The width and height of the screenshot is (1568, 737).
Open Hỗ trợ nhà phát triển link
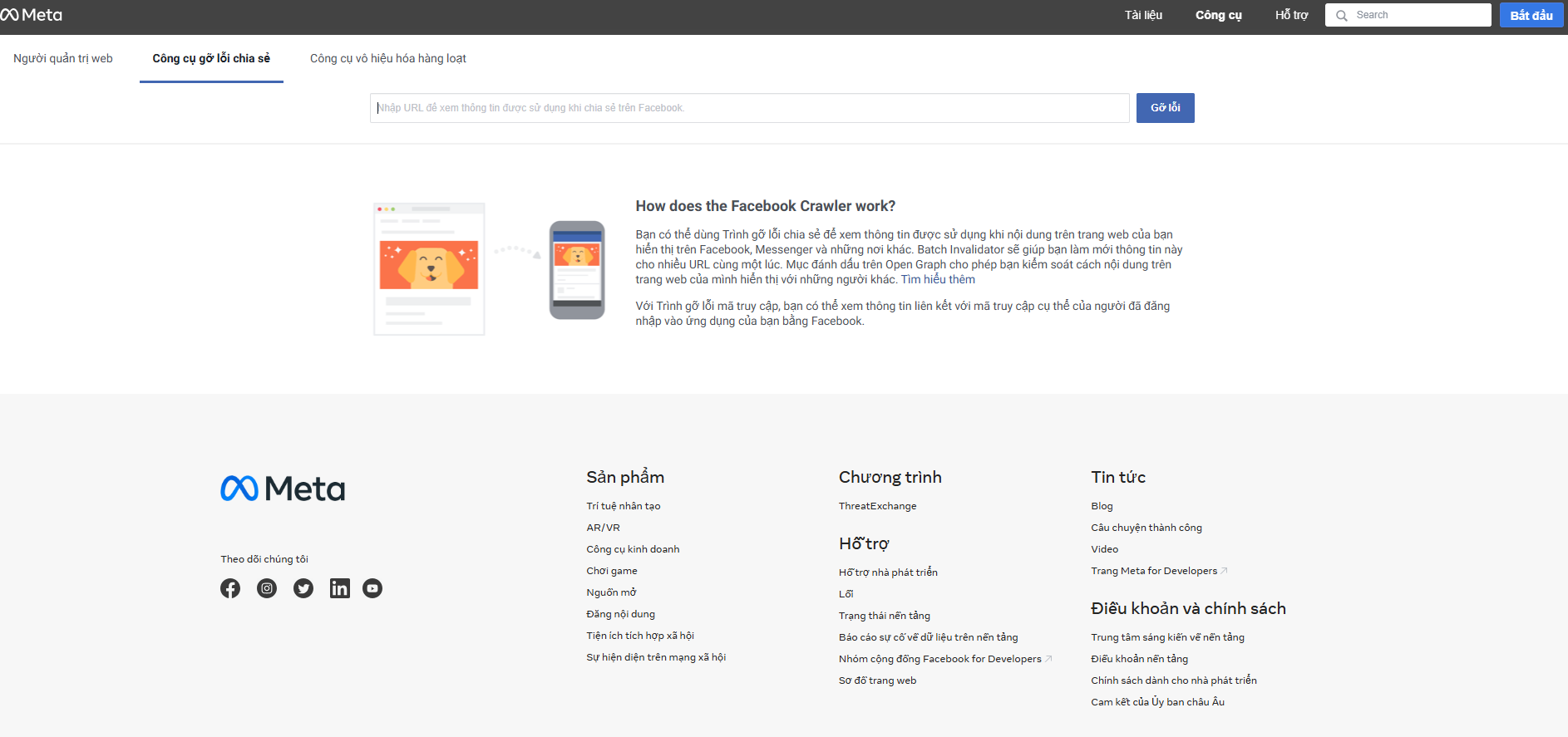[888, 572]
